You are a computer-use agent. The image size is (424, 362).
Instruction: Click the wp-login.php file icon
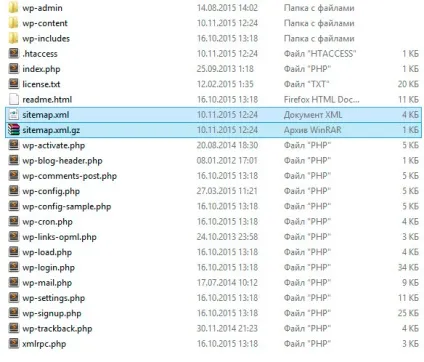tap(13, 267)
